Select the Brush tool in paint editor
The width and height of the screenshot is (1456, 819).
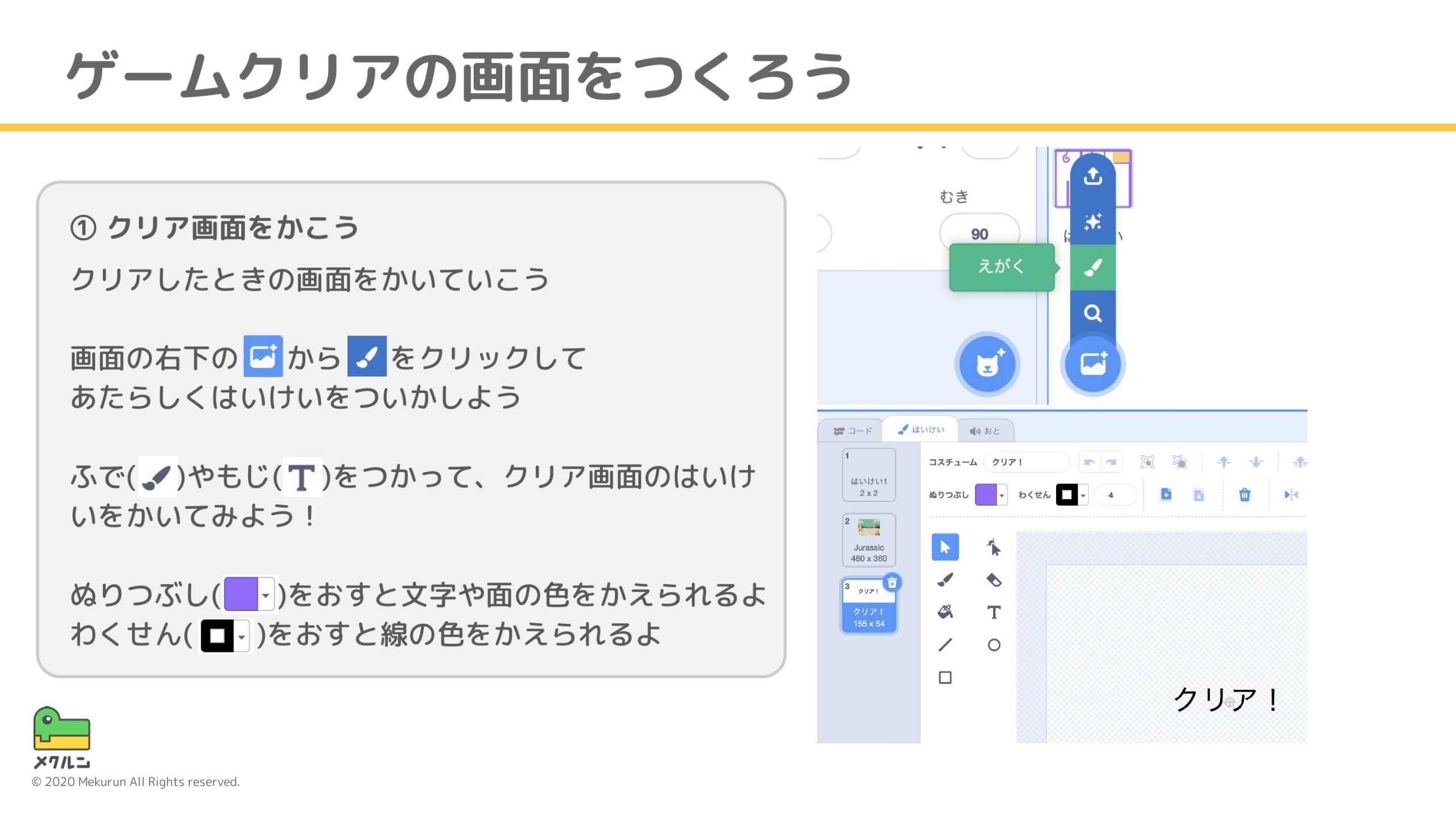click(x=945, y=580)
